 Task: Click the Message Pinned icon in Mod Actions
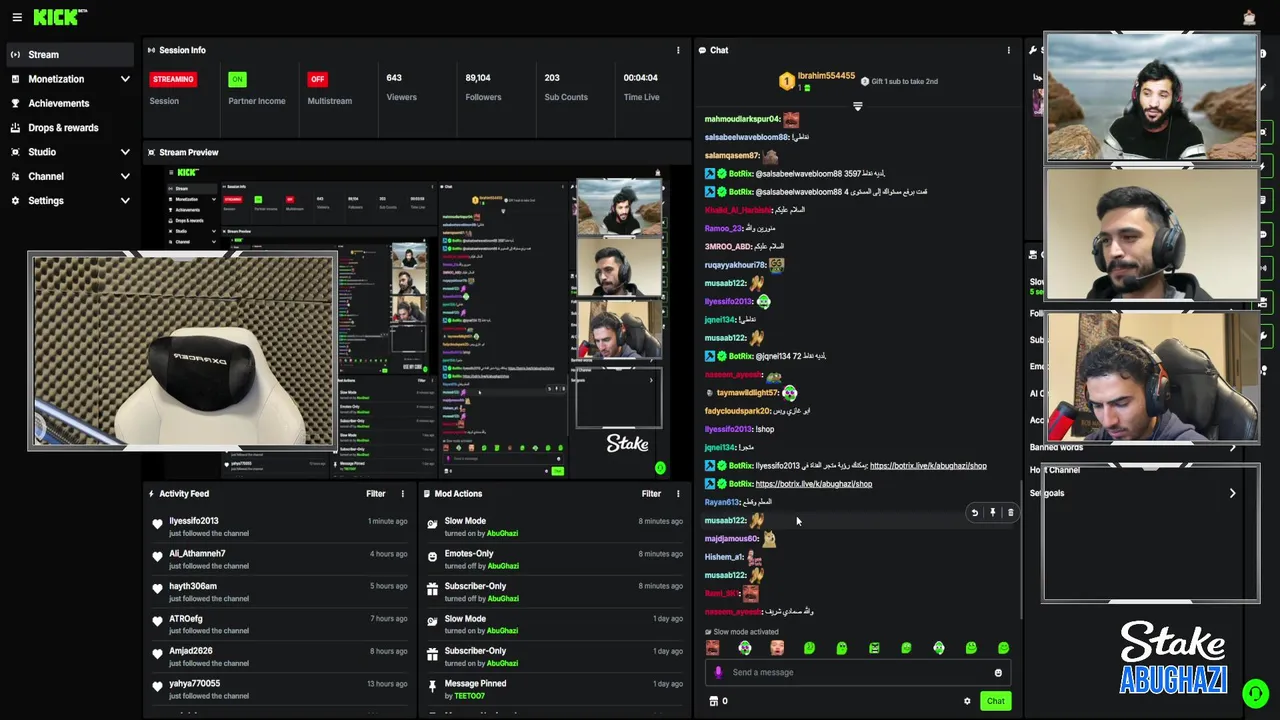pos(432,687)
